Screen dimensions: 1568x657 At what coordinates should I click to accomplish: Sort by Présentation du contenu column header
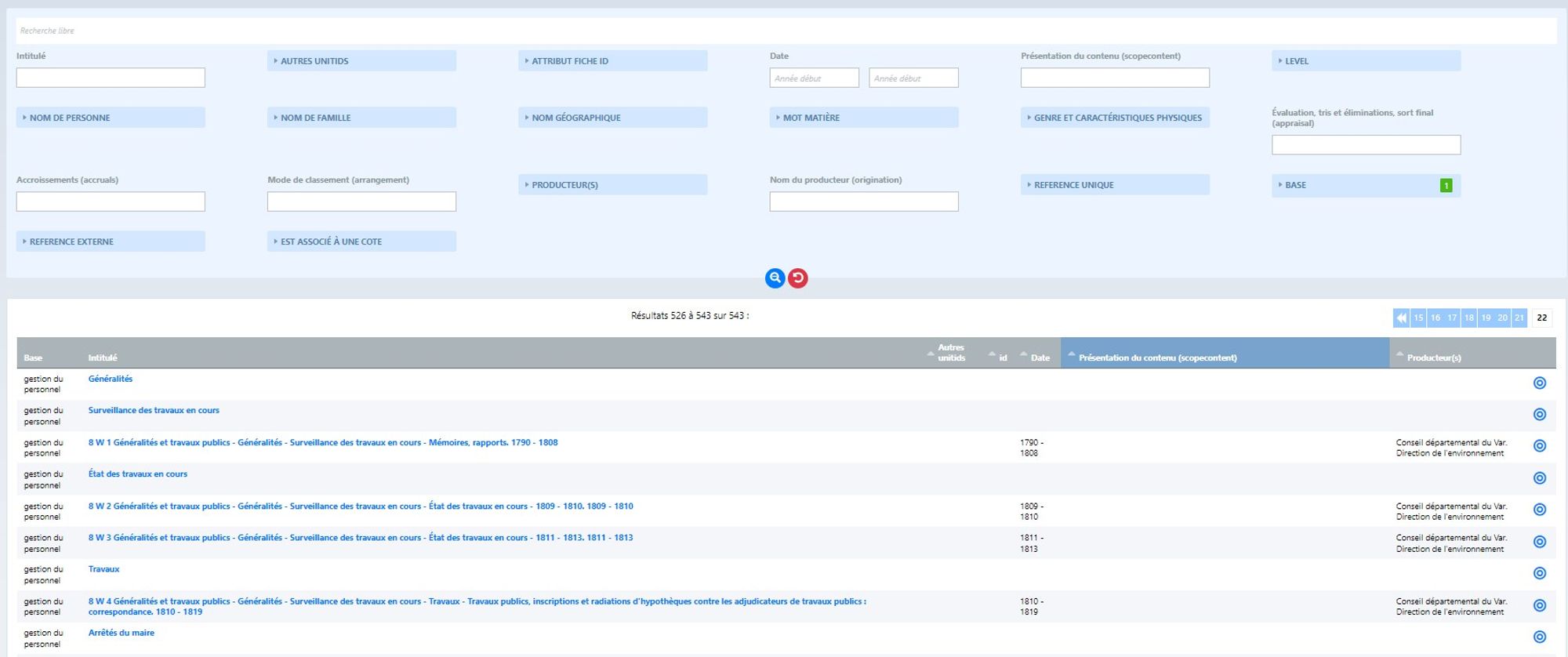[1157, 358]
